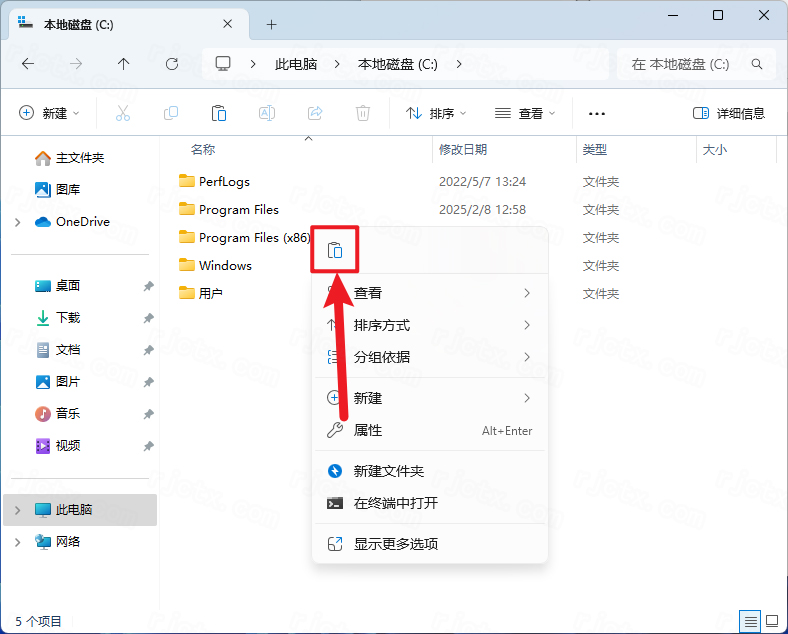The width and height of the screenshot is (788, 634).
Task: Open the see more ellipsis menu
Action: click(x=597, y=114)
